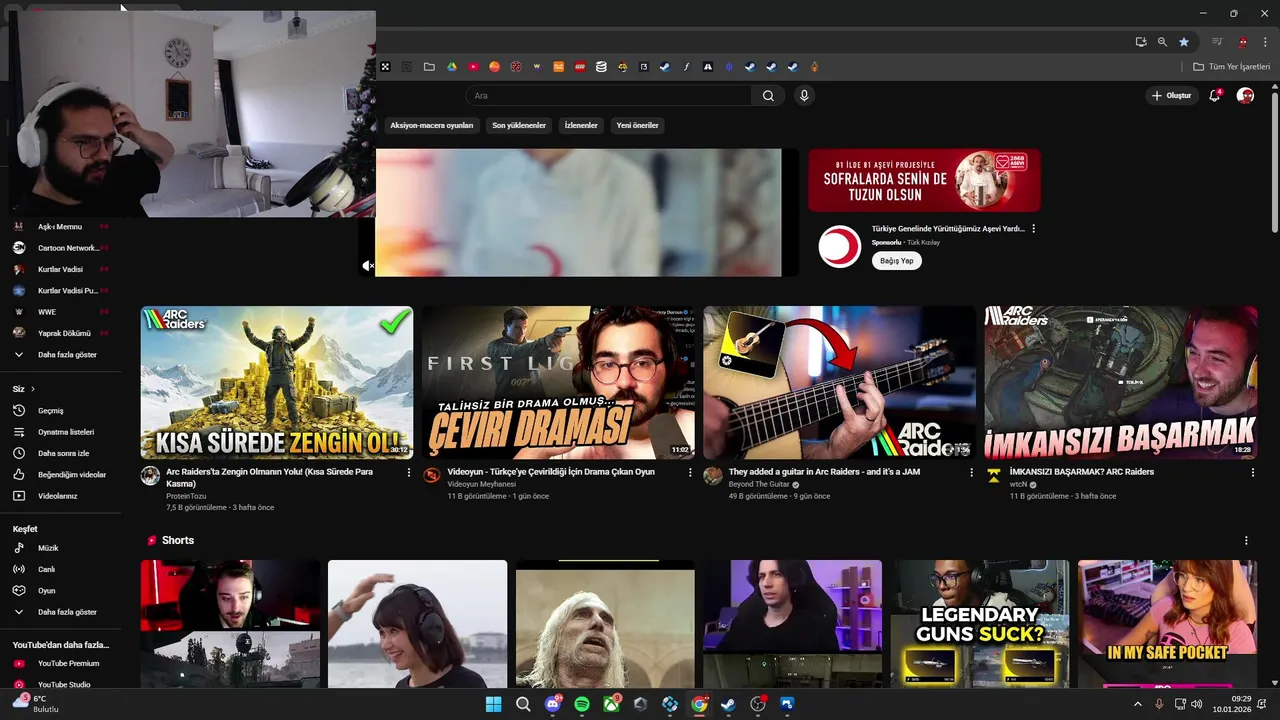The width and height of the screenshot is (1280, 720).
Task: Open the Videoyun Meyhanesi channel link
Action: [482, 484]
